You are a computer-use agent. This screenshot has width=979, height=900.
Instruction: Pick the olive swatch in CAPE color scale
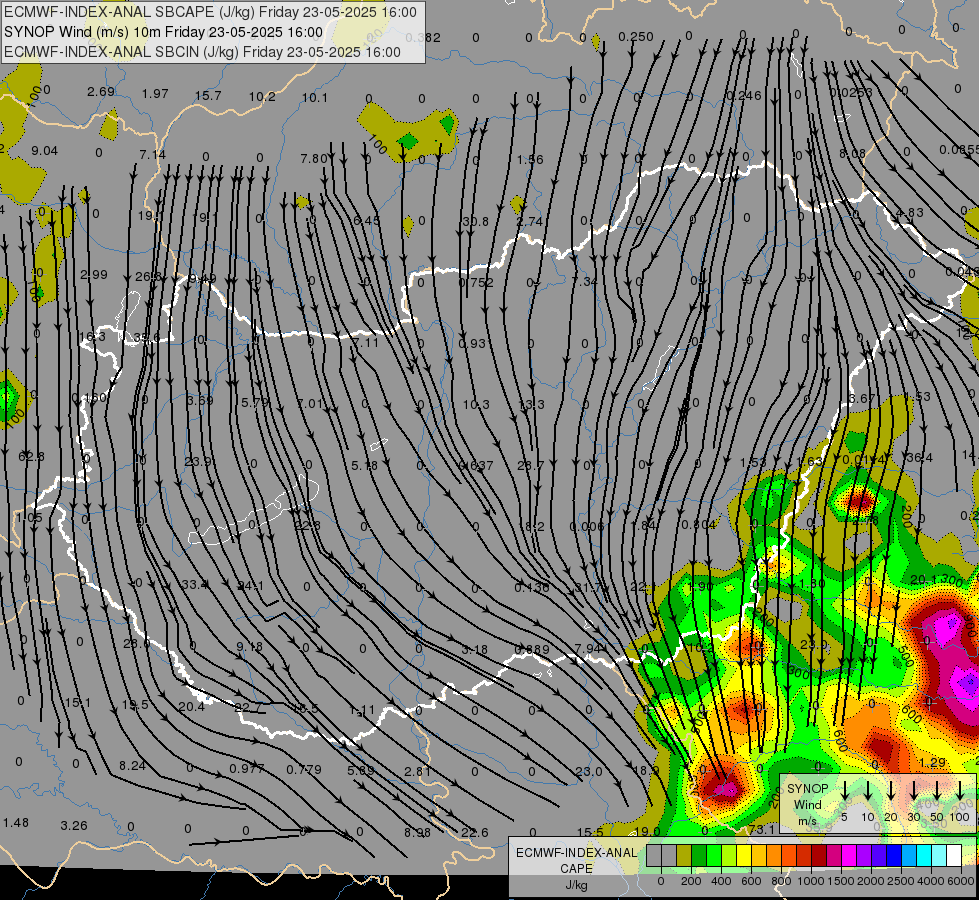point(684,856)
